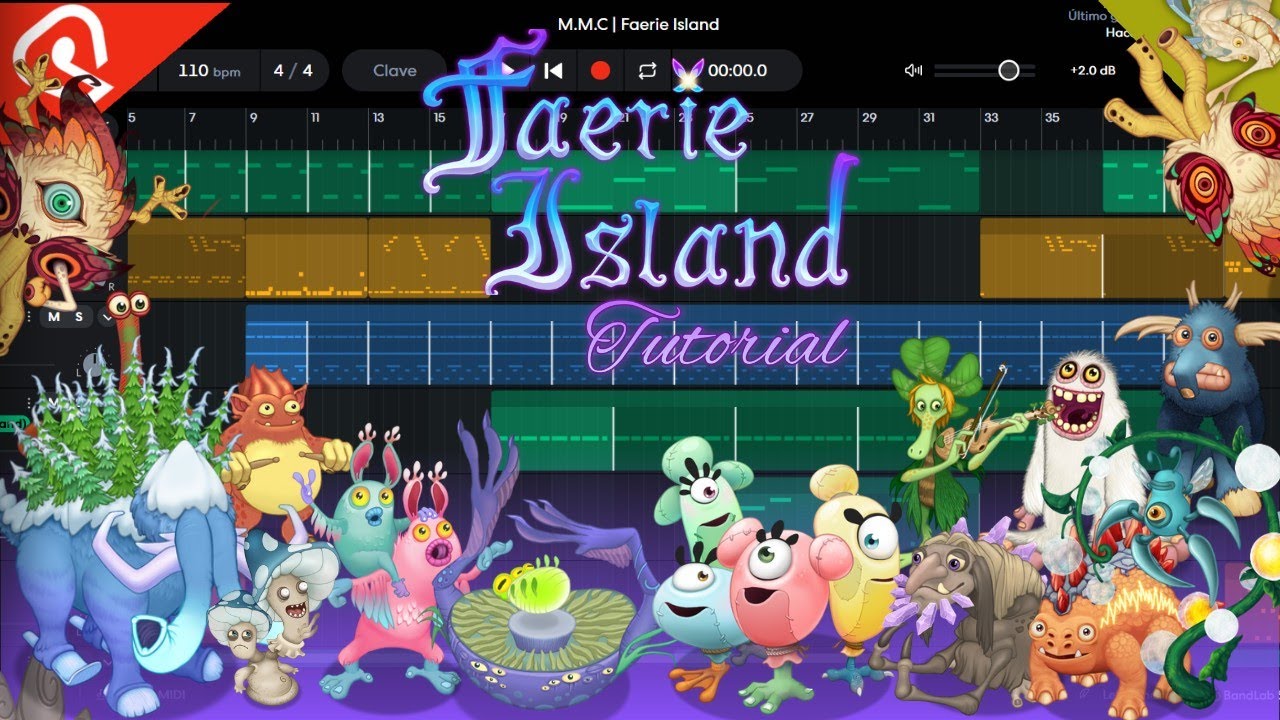Click bar 9 on the timeline ruler
This screenshot has height=720, width=1280.
[254, 118]
